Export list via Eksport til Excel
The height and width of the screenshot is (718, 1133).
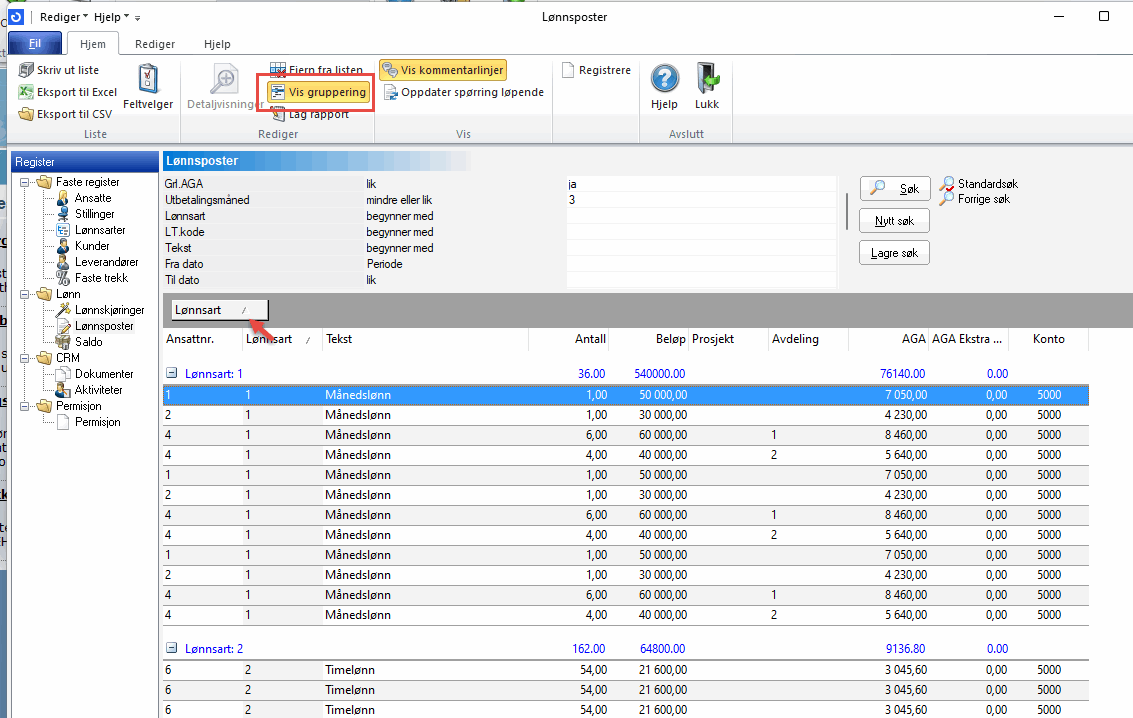(x=67, y=92)
